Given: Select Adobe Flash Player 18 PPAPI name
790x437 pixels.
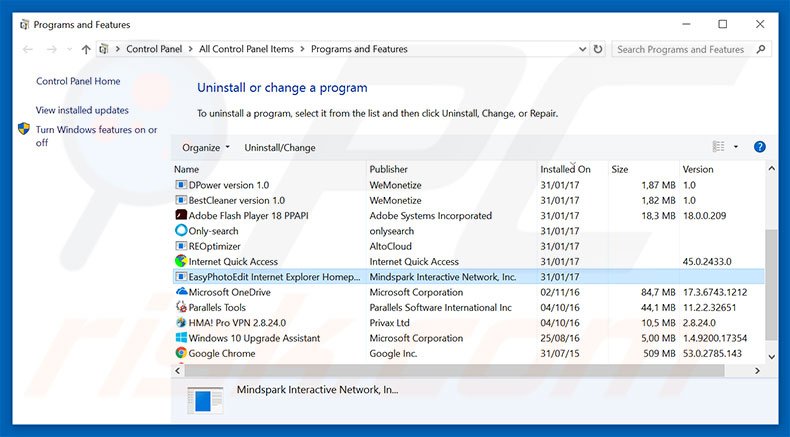Looking at the screenshot, I should 248,216.
